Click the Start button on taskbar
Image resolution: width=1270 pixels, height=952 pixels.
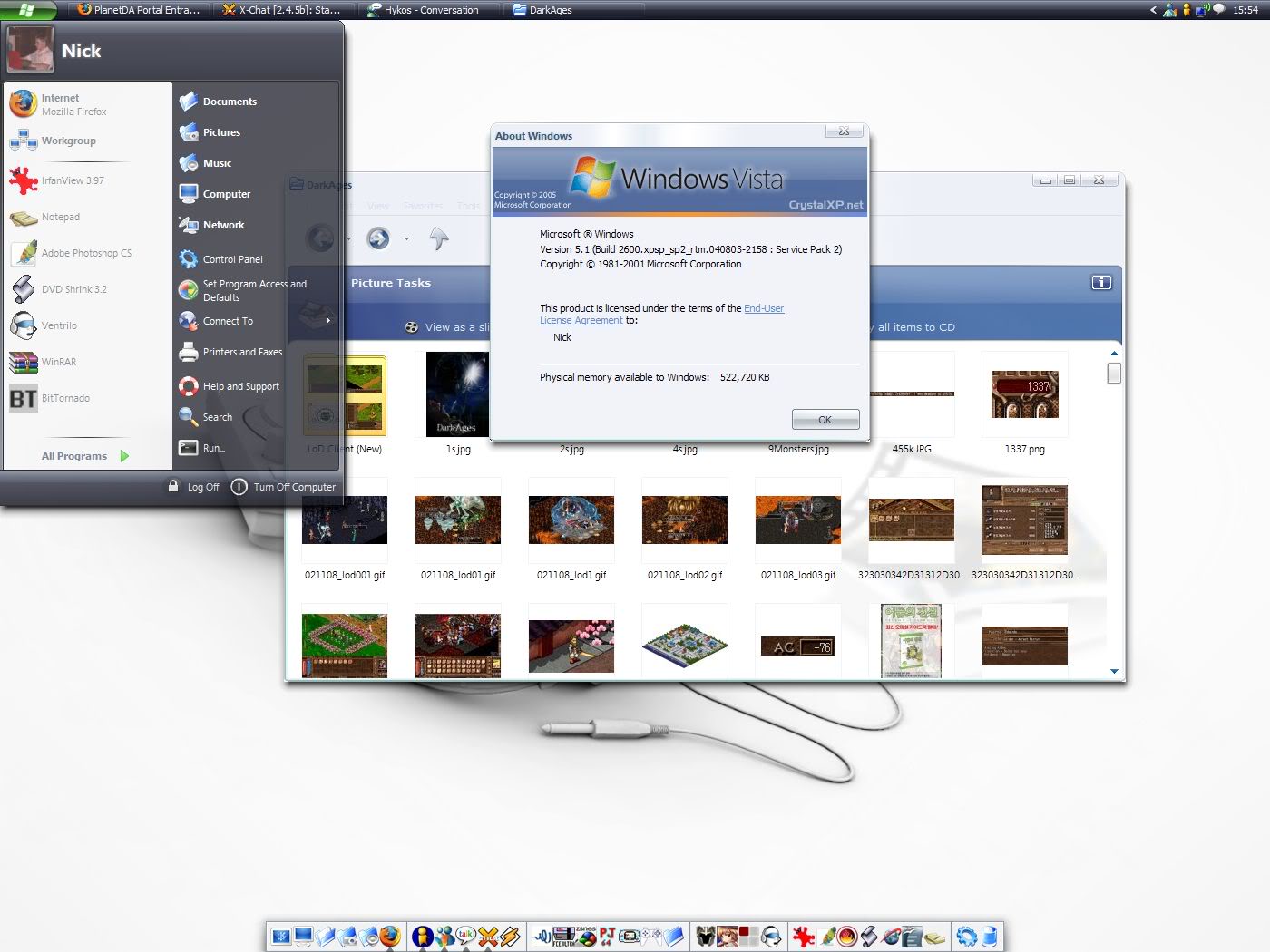pos(27,10)
